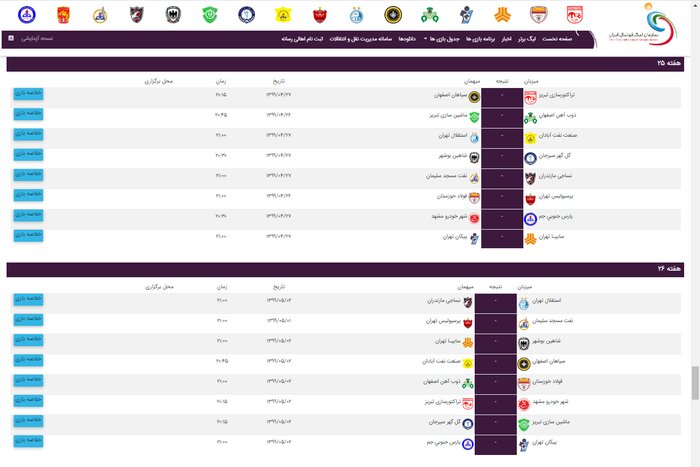Open Naft Masjed Soleyman logo in top team bar
This screenshot has width=700, height=467.
[x=100, y=15]
